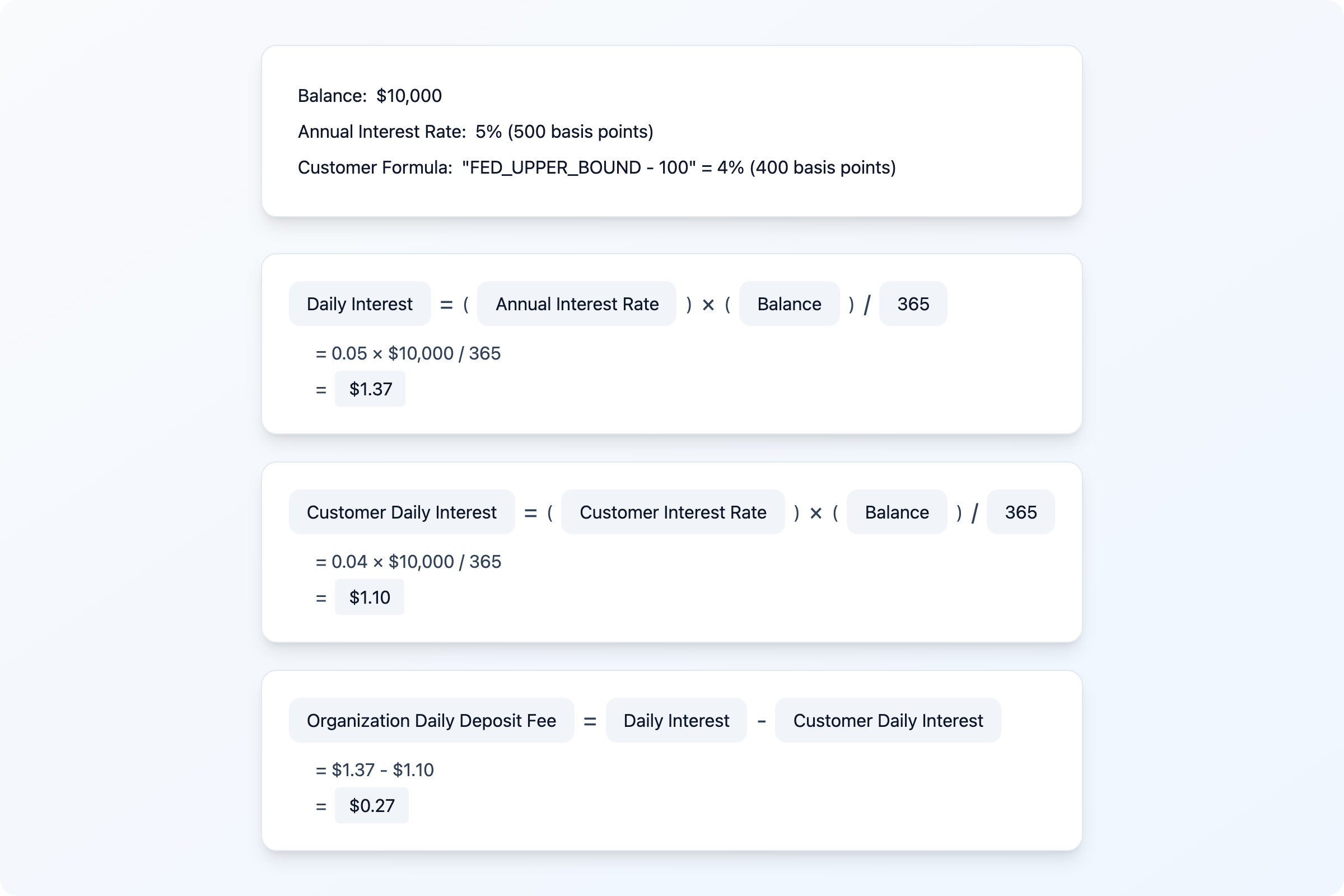1344x896 pixels.
Task: Click the $0.27 result chip
Action: click(x=371, y=806)
